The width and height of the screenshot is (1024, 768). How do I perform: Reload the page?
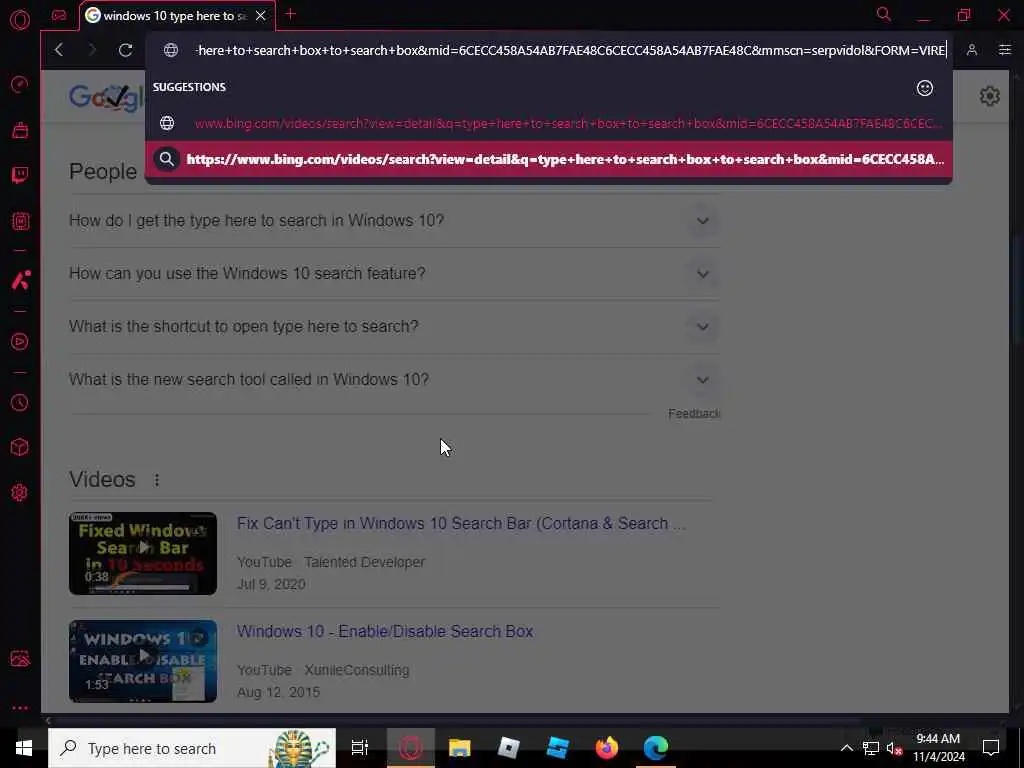click(125, 50)
